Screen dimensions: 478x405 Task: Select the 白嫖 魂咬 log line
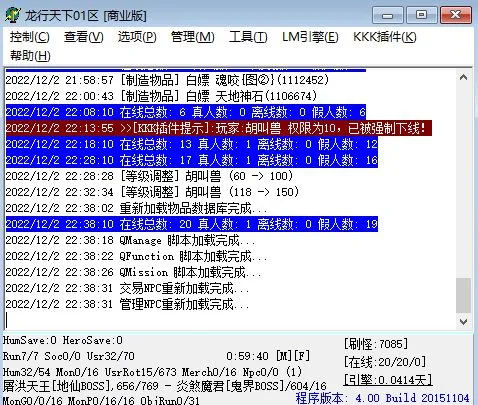[167, 80]
